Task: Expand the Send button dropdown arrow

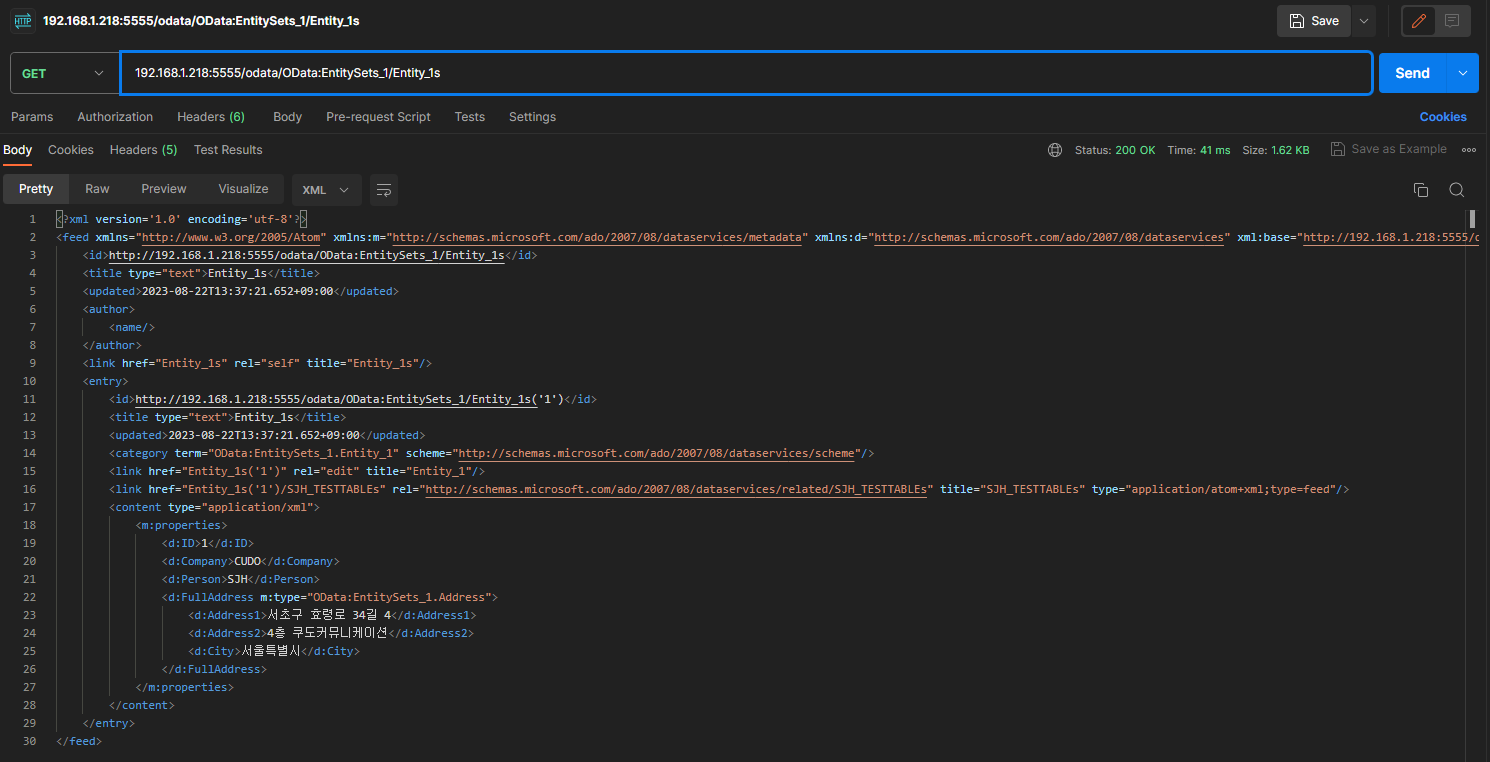Action: tap(1463, 73)
